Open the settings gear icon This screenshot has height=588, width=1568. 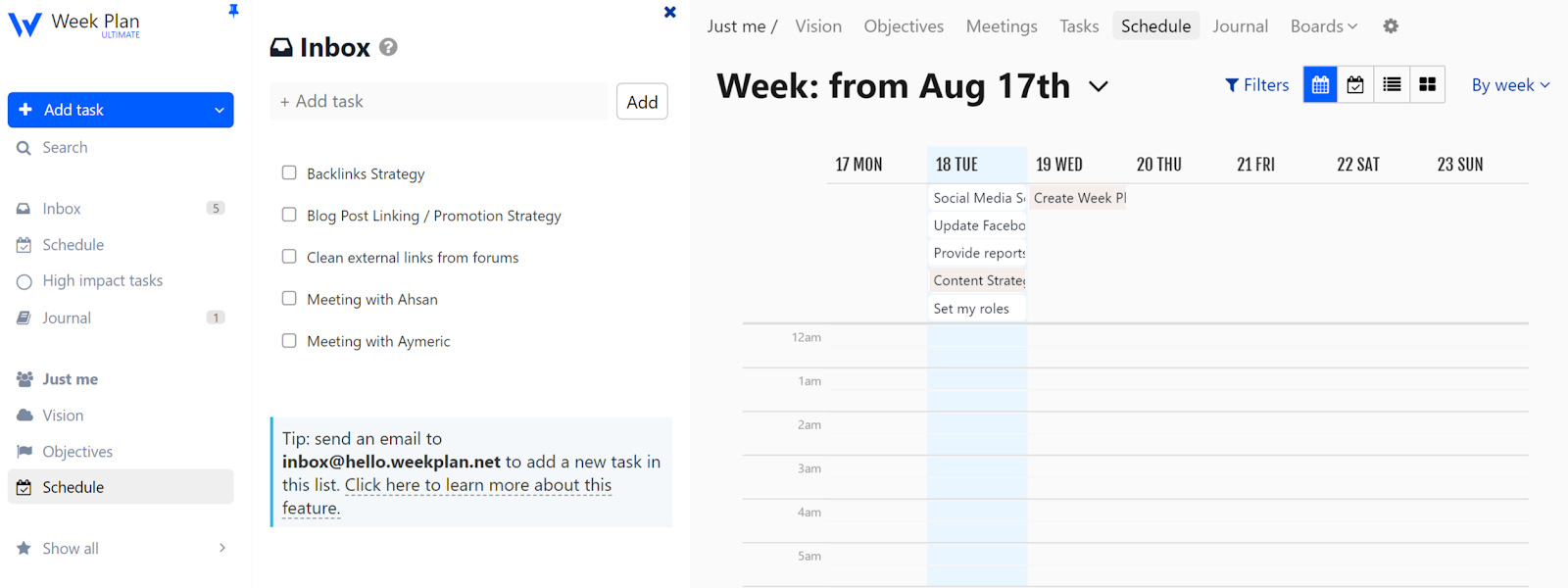[x=1391, y=26]
